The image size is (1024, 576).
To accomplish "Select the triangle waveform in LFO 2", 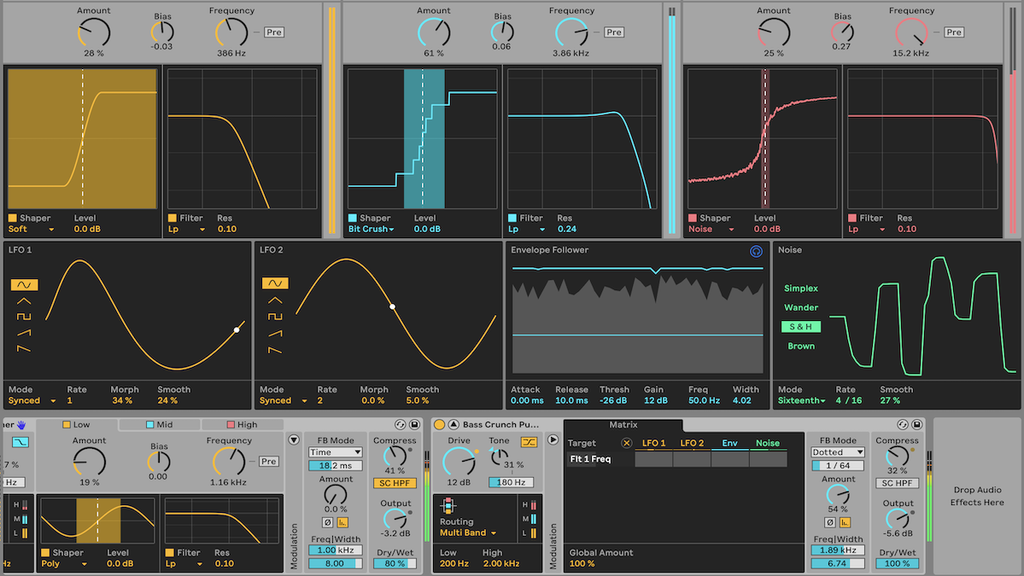I will tap(273, 300).
